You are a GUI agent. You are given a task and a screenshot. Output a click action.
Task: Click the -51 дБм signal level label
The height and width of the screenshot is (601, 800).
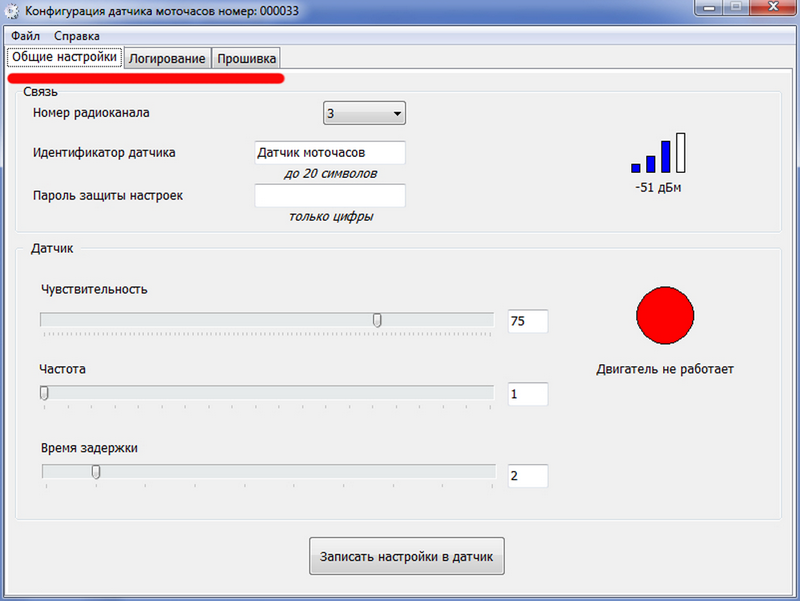point(658,188)
